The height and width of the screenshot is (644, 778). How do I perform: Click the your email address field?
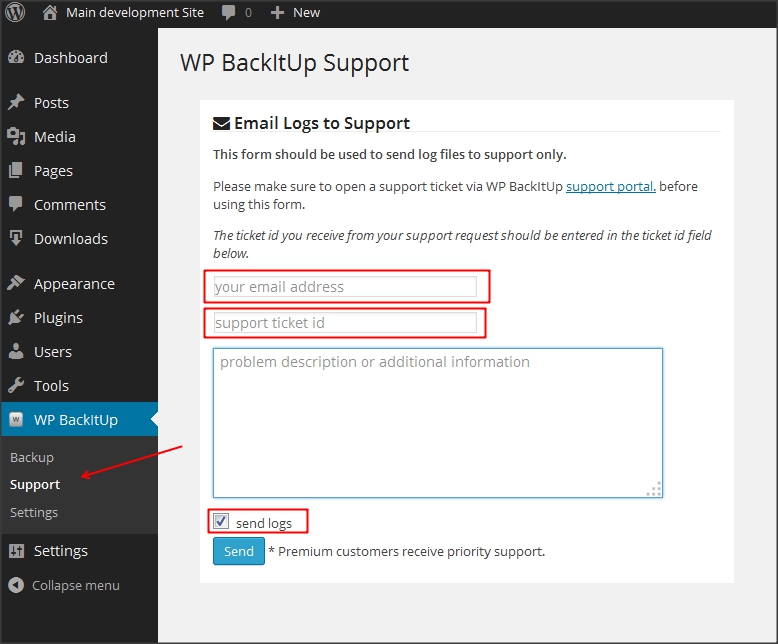pyautogui.click(x=345, y=287)
